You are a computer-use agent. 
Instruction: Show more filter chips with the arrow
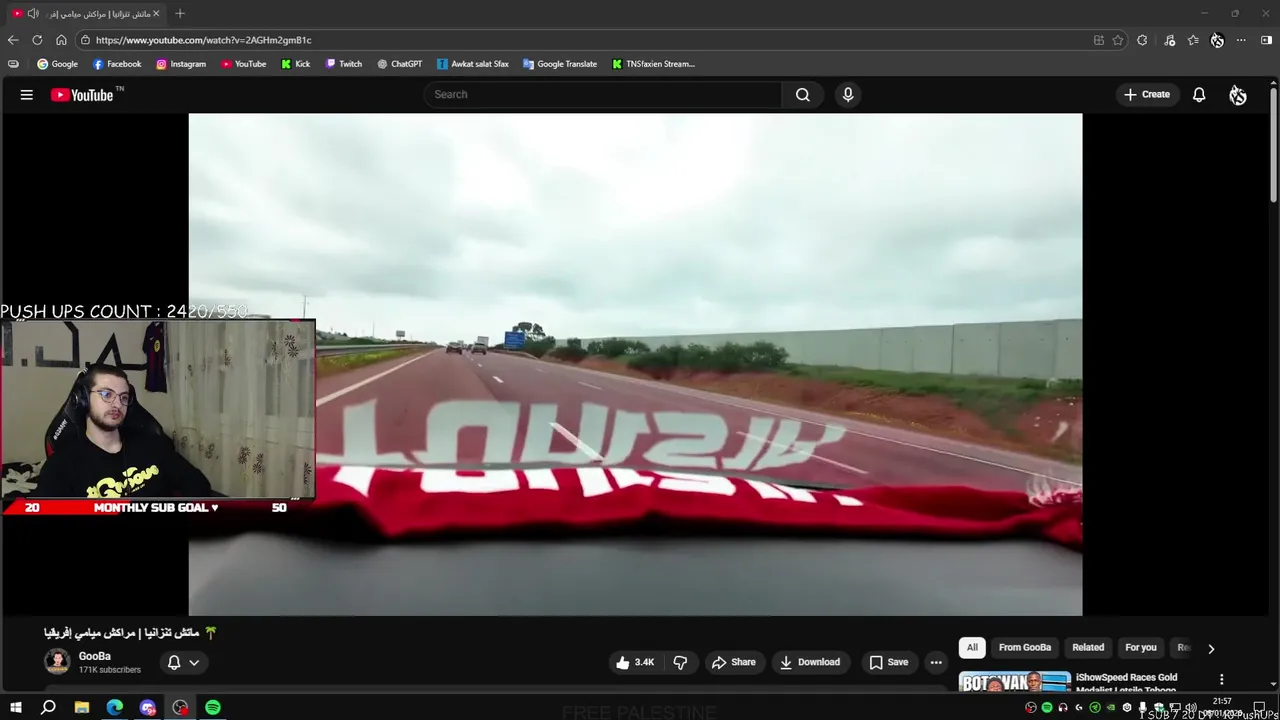[1211, 648]
